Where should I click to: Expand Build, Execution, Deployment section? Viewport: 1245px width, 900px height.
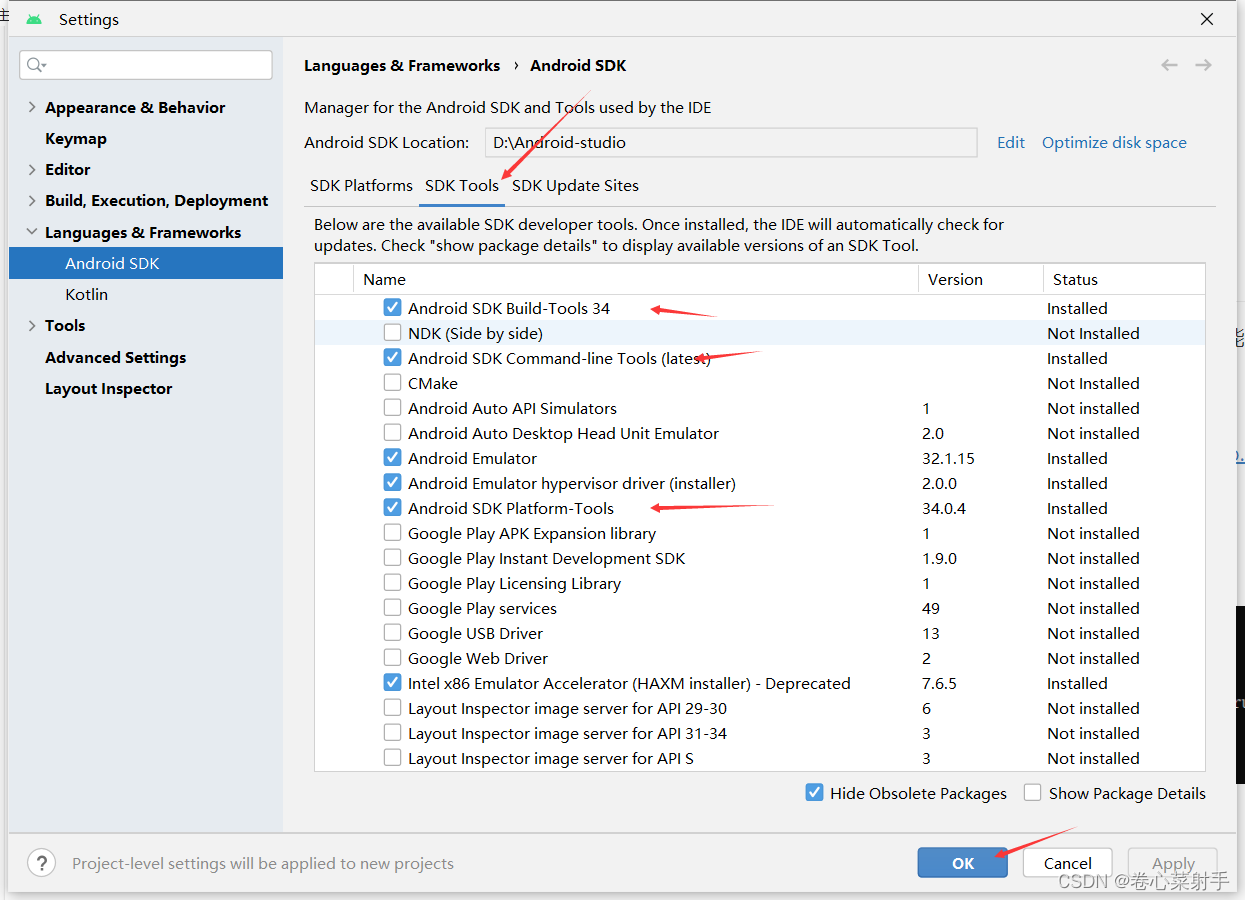coord(32,200)
